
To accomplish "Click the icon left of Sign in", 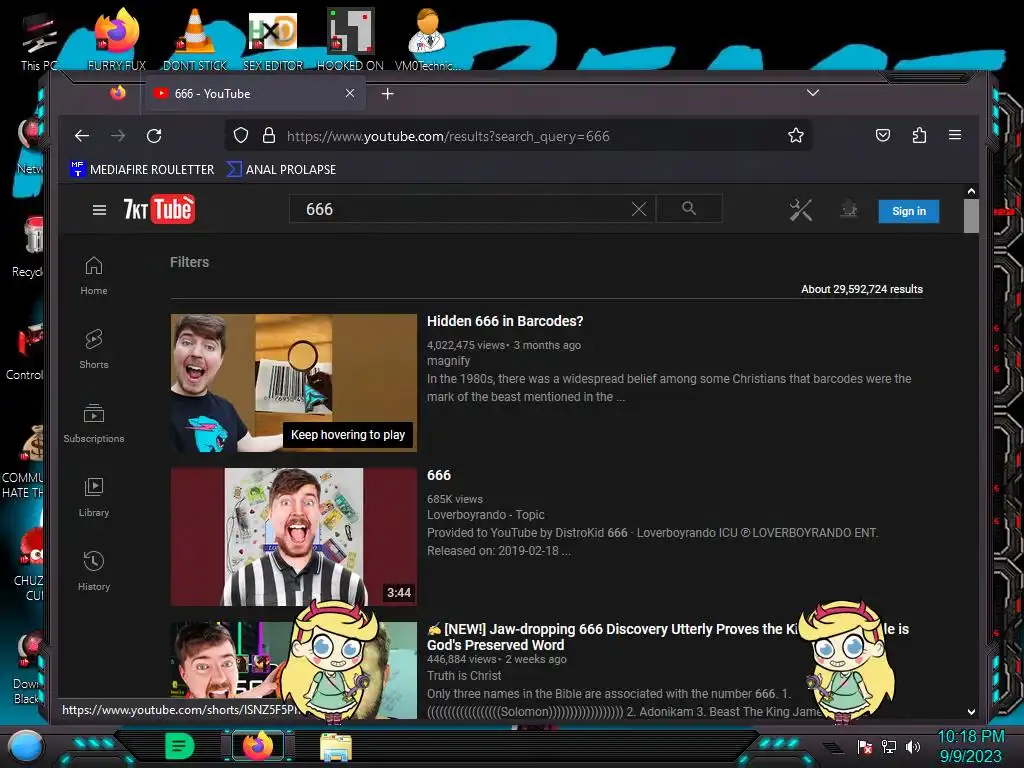I will 848,210.
